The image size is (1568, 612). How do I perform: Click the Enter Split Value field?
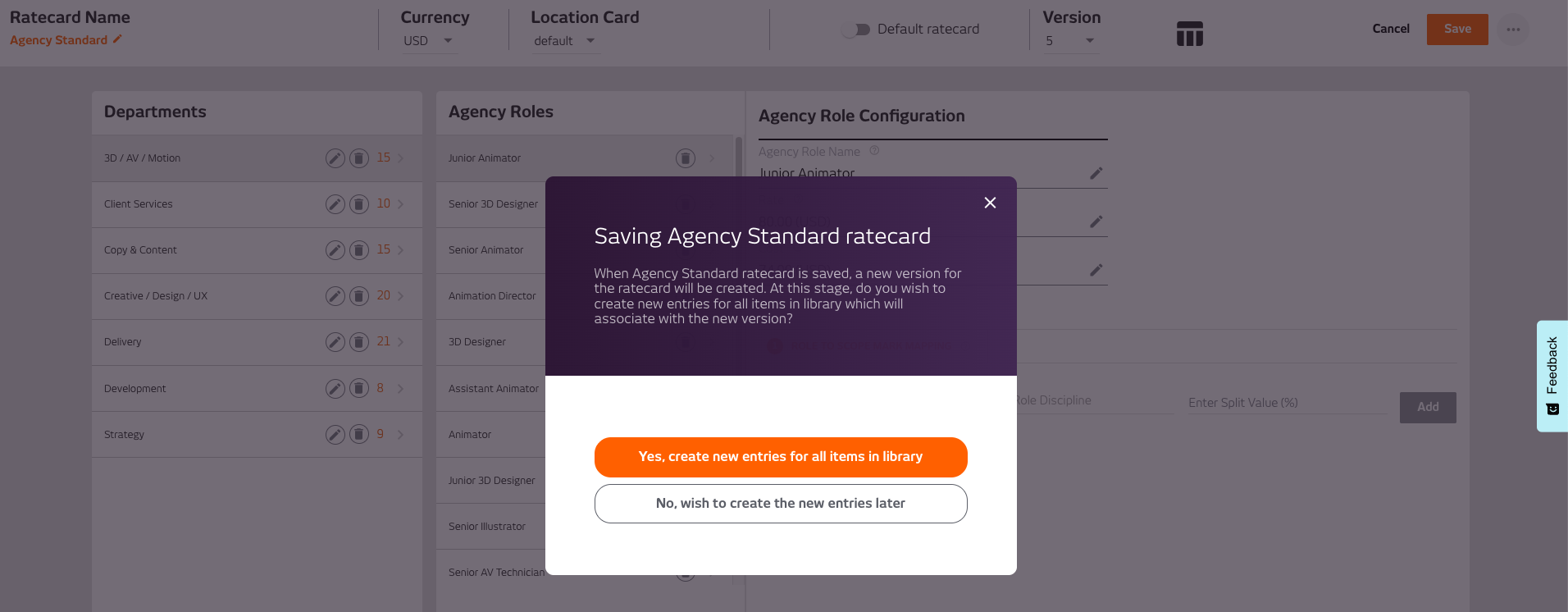1286,403
